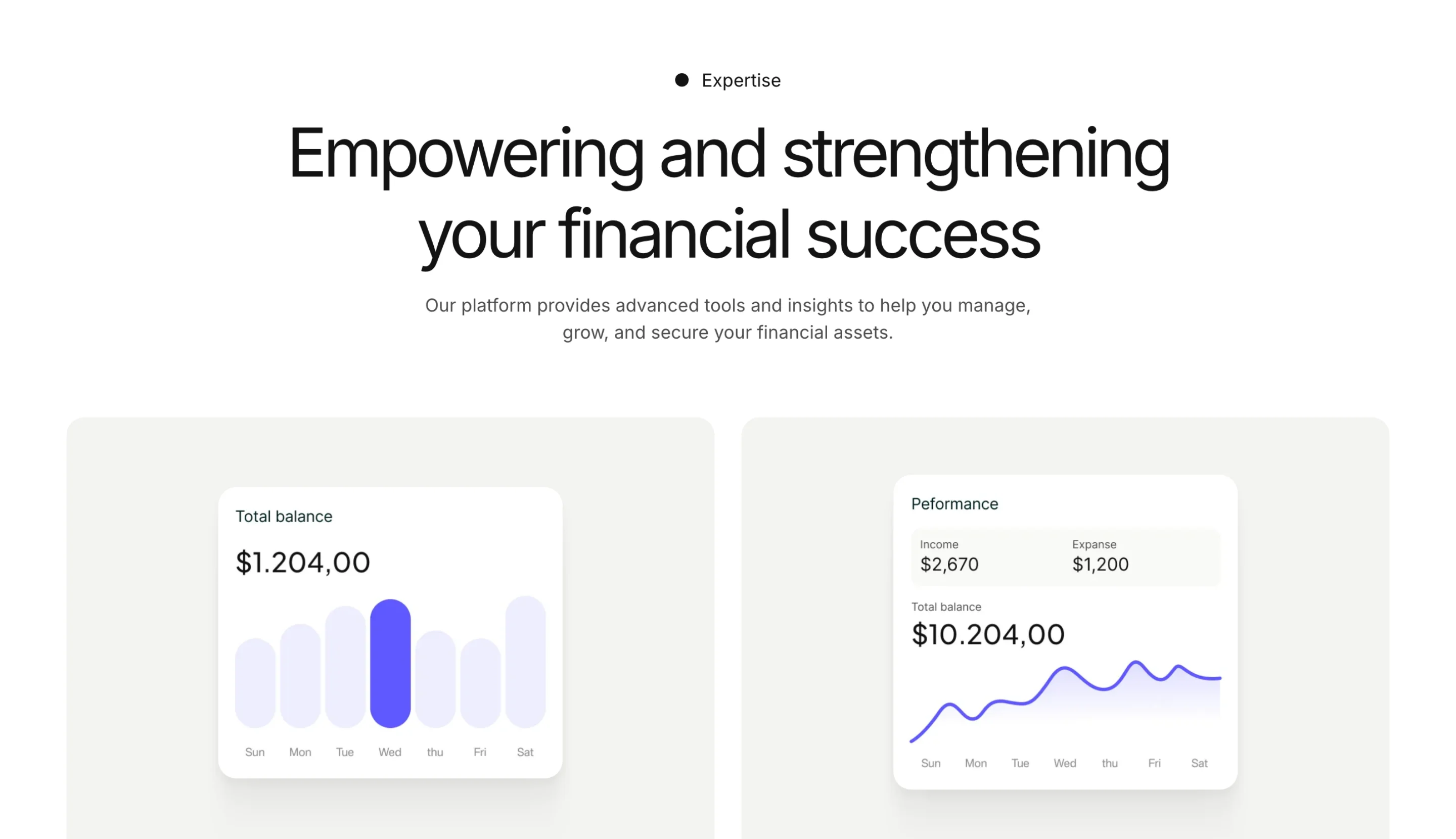Click the $1.204,00 balance amount
Screen dimensions: 1456x839
click(303, 563)
